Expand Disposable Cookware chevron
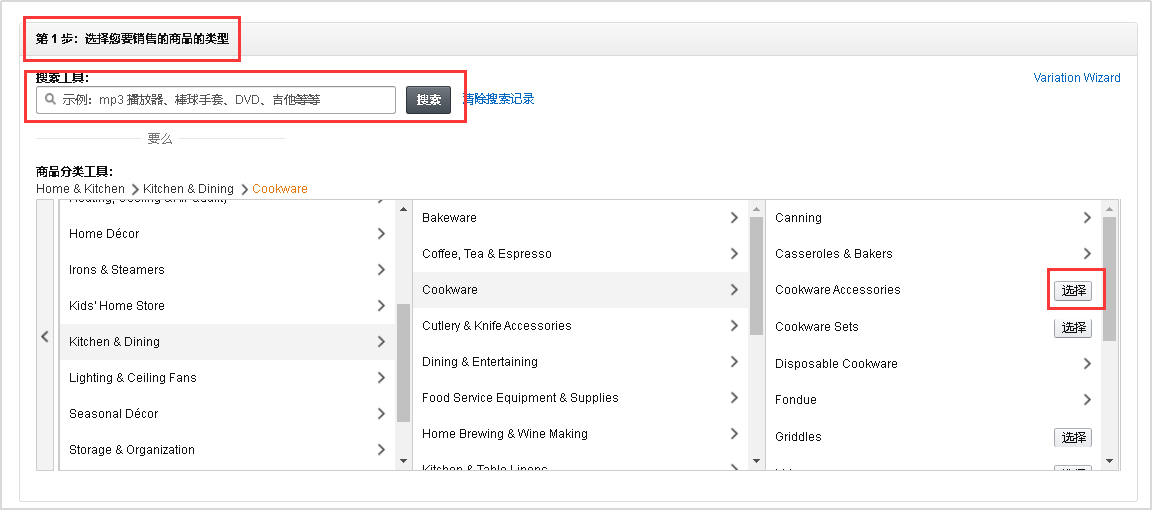The image size is (1154, 510). 1087,364
